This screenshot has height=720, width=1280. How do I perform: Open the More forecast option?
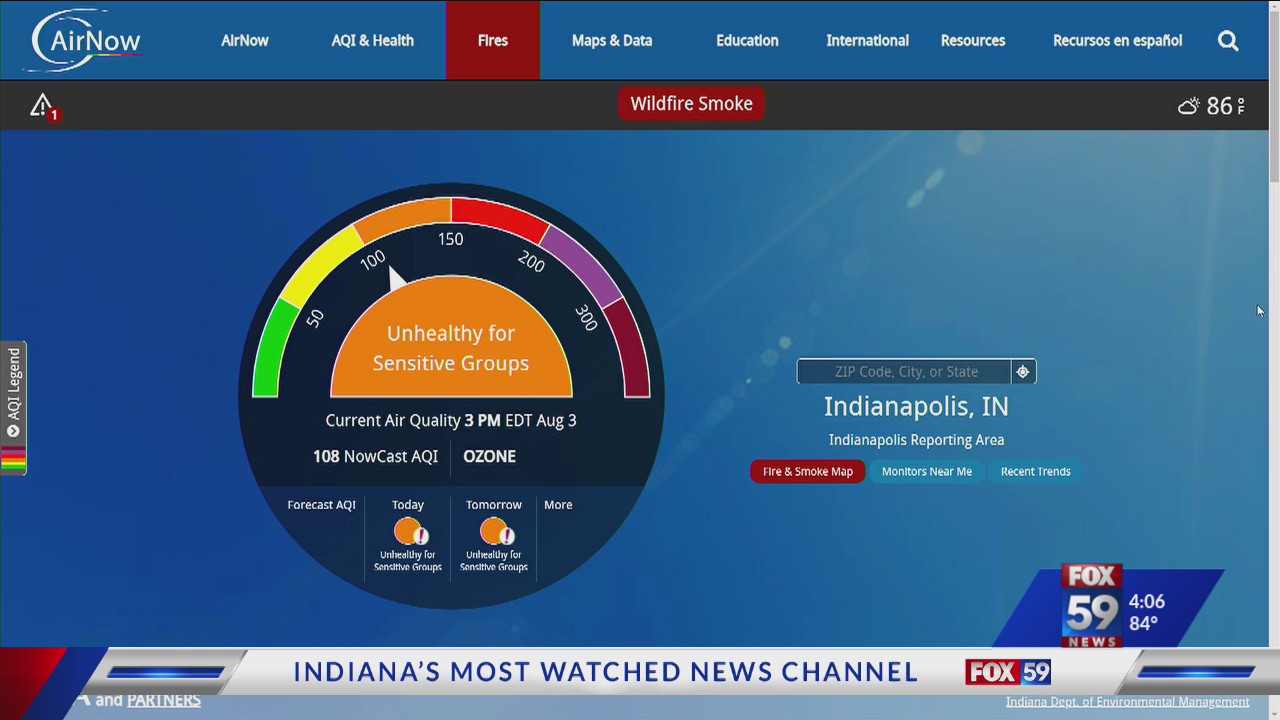pos(558,505)
